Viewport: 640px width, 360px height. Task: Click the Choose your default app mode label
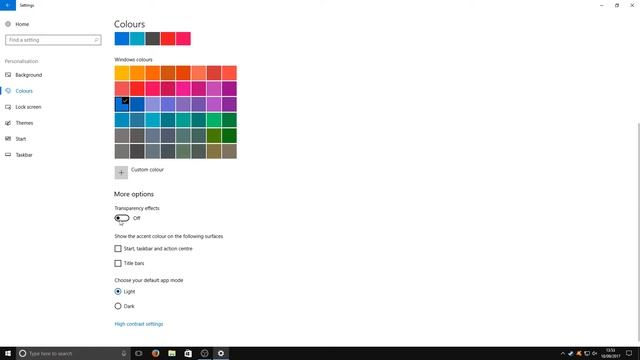149,280
